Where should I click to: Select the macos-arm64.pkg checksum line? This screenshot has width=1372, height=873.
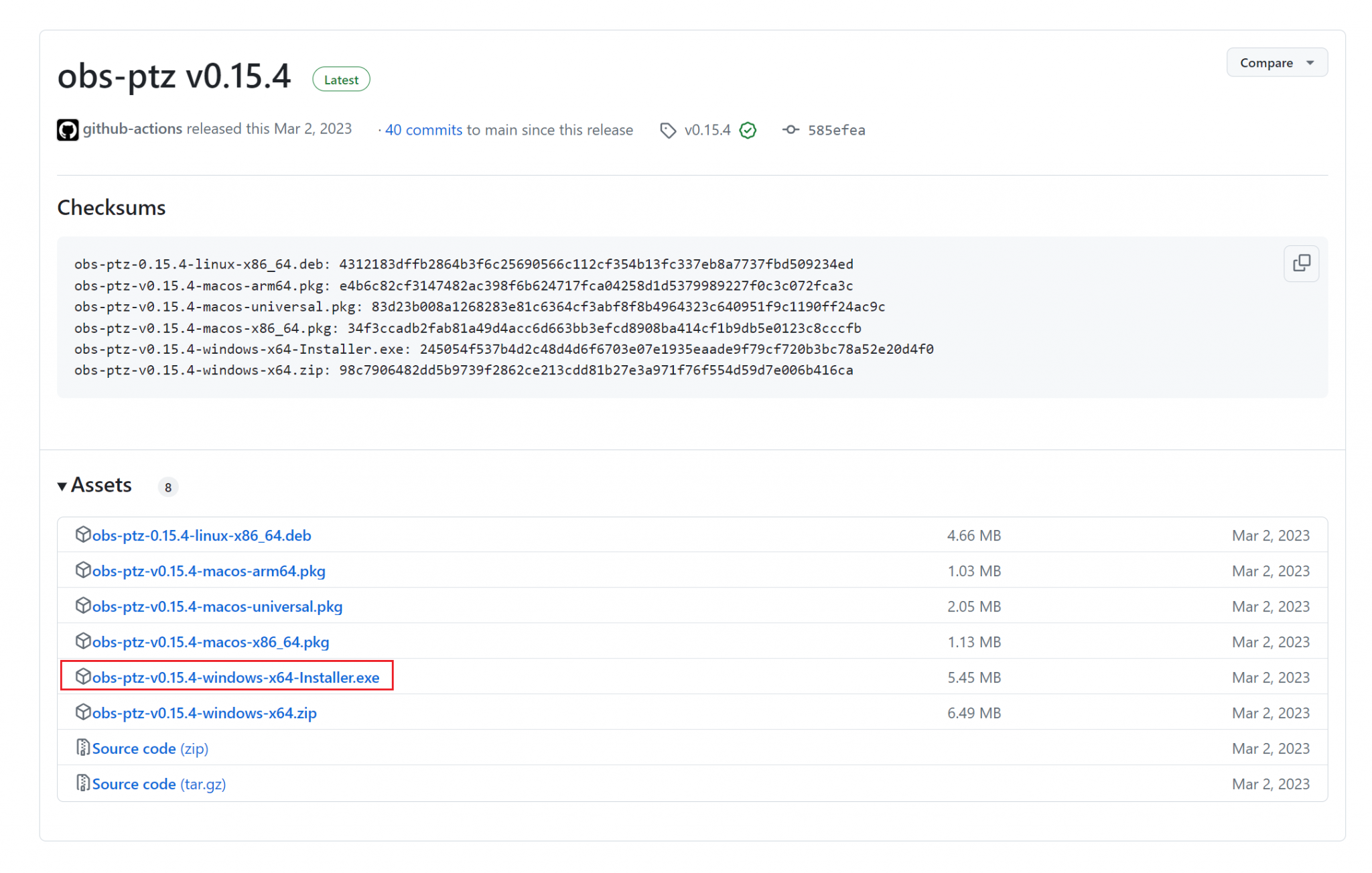click(464, 285)
